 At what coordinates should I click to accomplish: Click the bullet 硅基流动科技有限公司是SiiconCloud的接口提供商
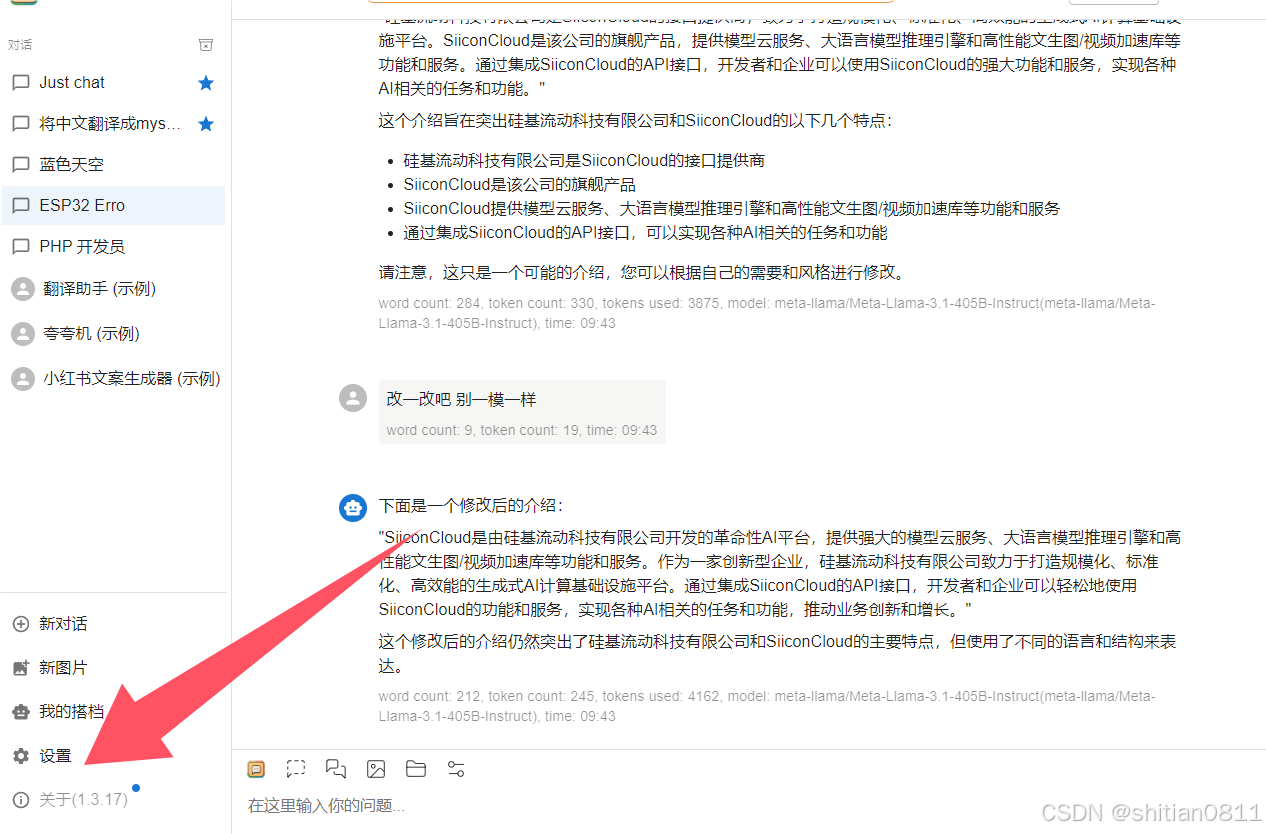(x=584, y=160)
